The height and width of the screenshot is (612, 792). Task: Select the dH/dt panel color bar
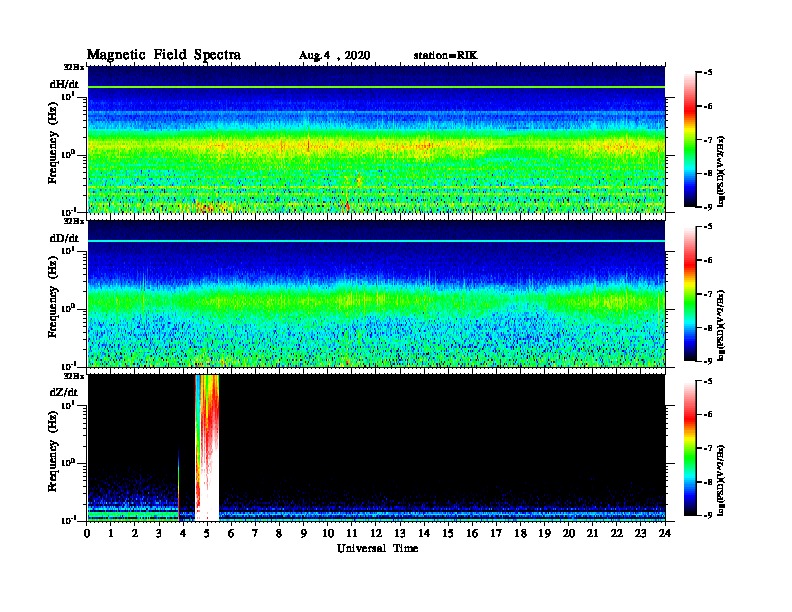[x=689, y=140]
